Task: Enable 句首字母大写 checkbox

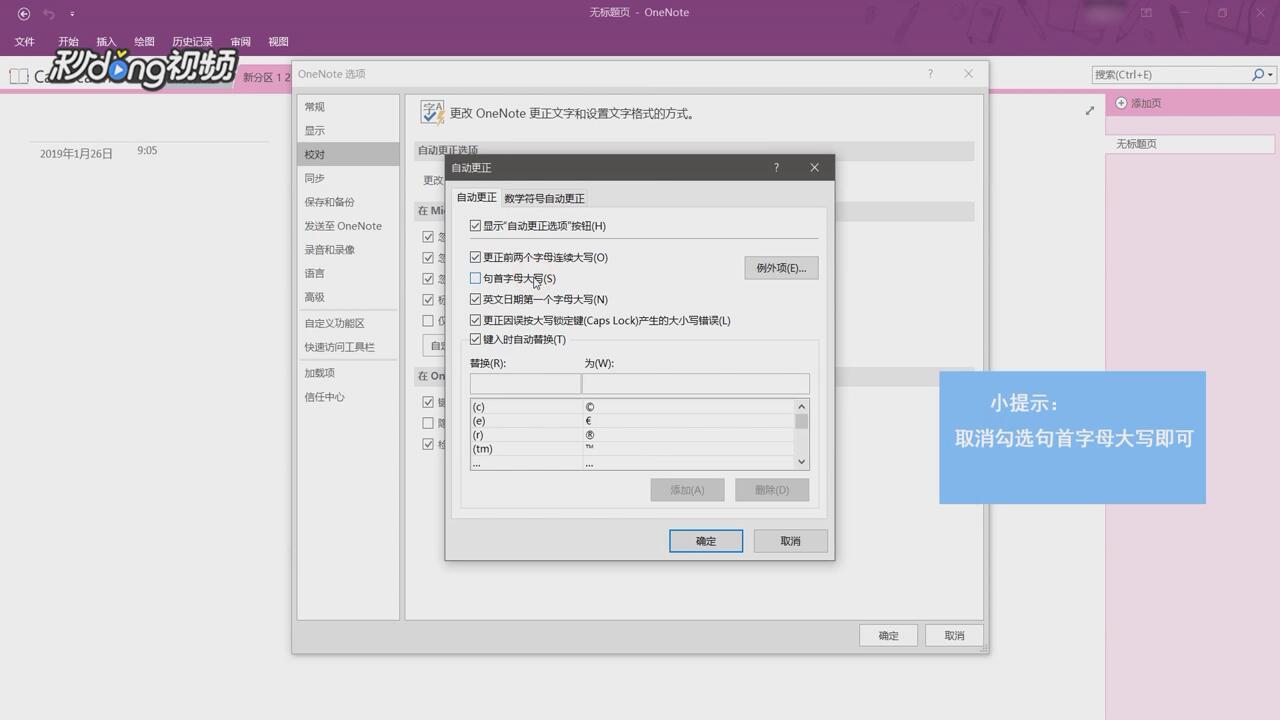Action: pos(475,278)
